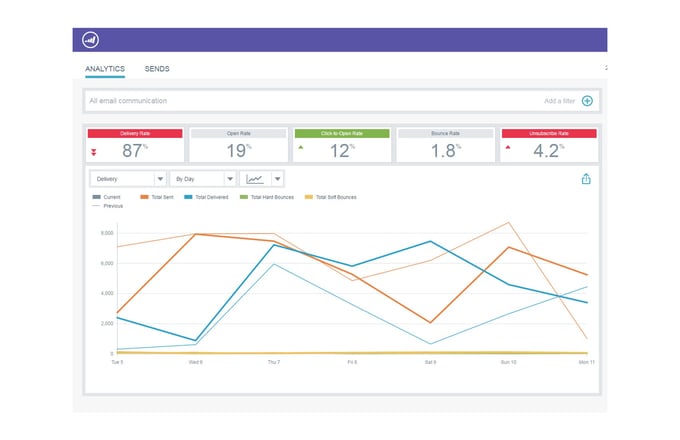Open the By Day interval dropdown
680x440 pixels.
coord(203,179)
